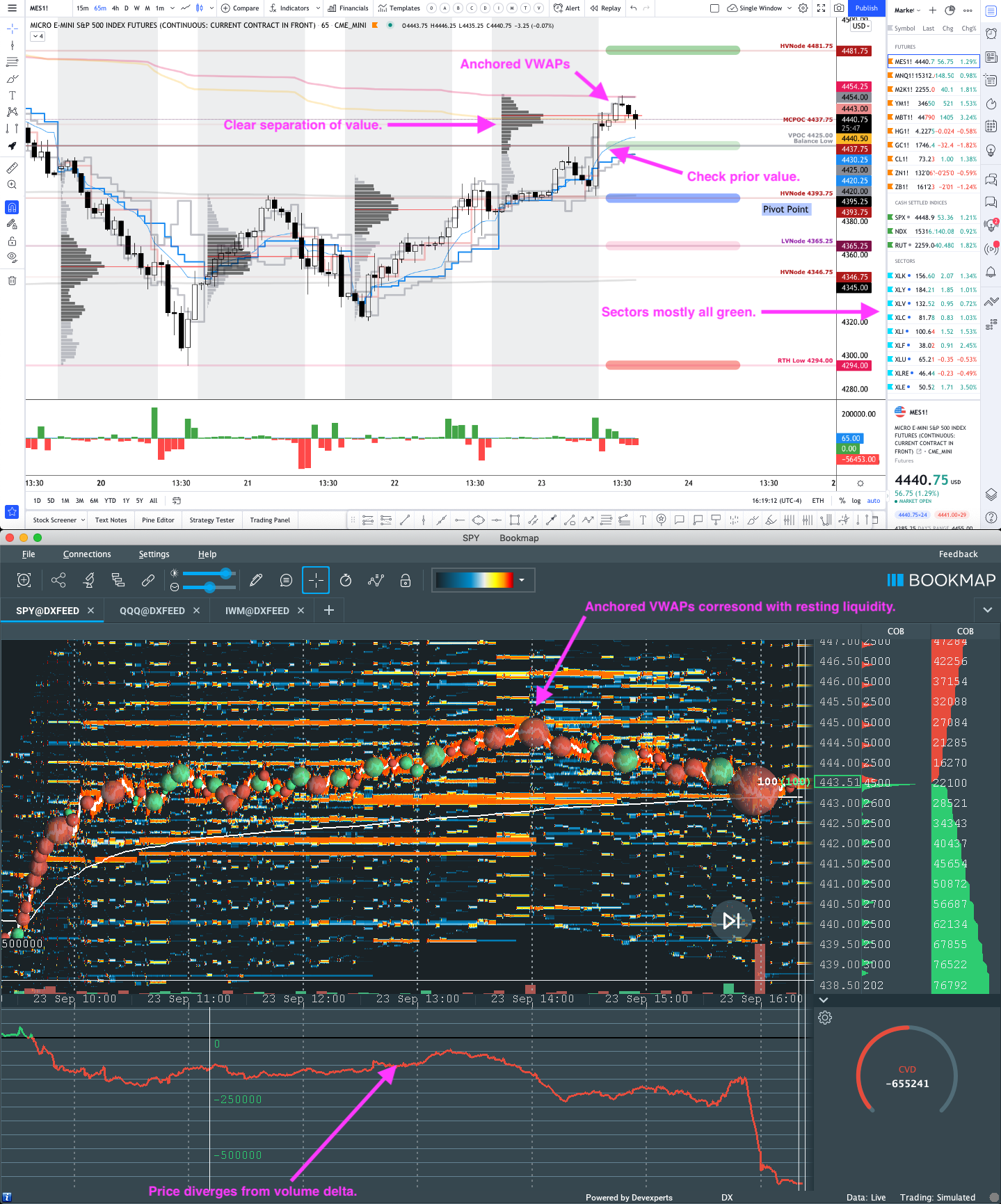The height and width of the screenshot is (1204, 1001).
Task: Open the calendar icon in right sidebar
Action: pyautogui.click(x=991, y=126)
